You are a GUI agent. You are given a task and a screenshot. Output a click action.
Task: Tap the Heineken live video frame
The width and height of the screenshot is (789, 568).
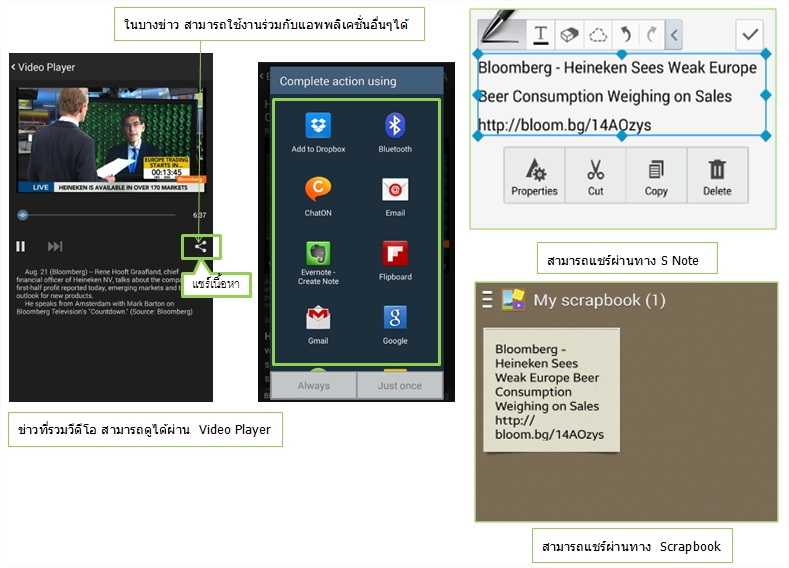111,140
